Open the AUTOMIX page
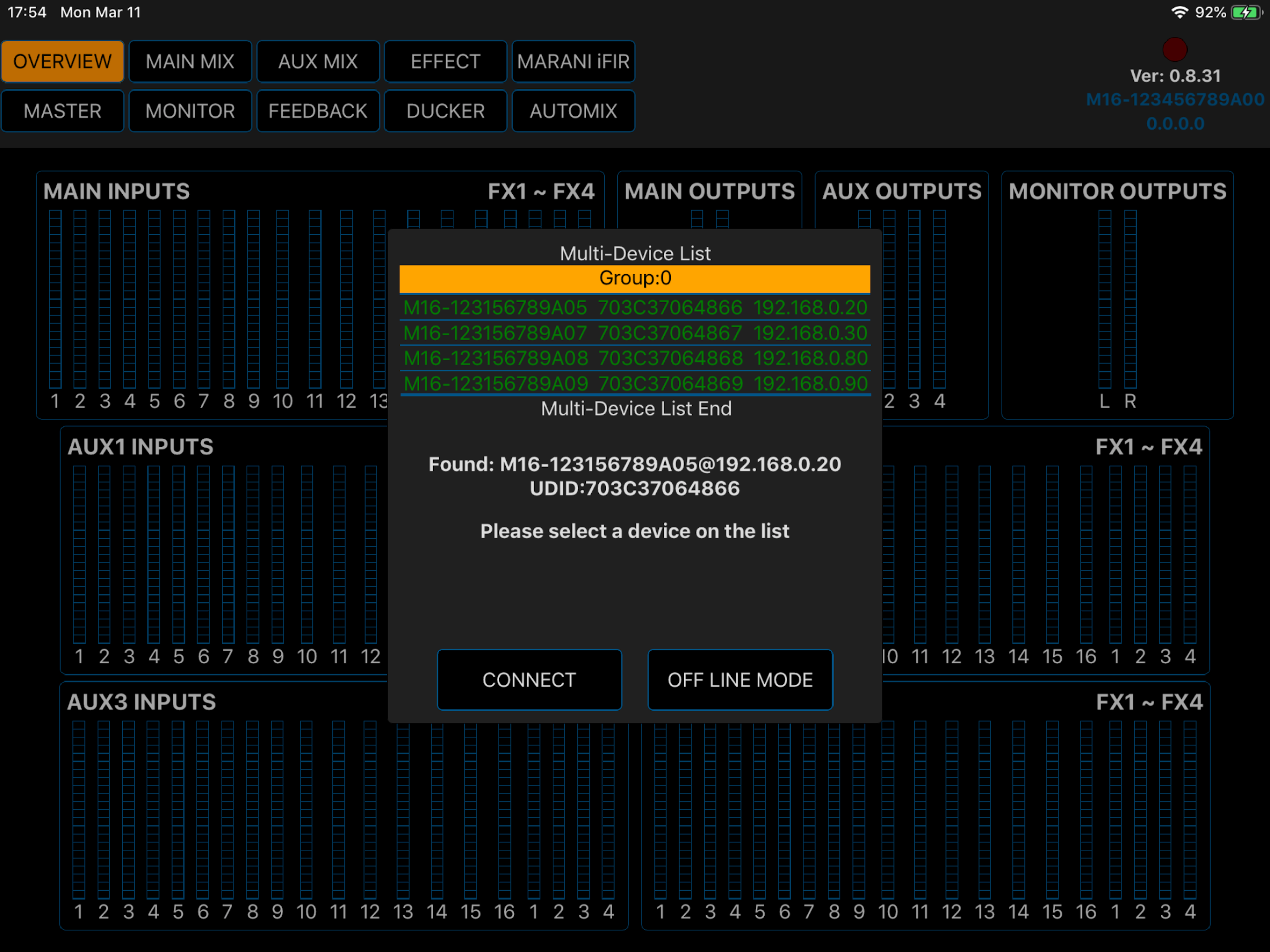Screen dimensions: 1270x952 [573, 111]
